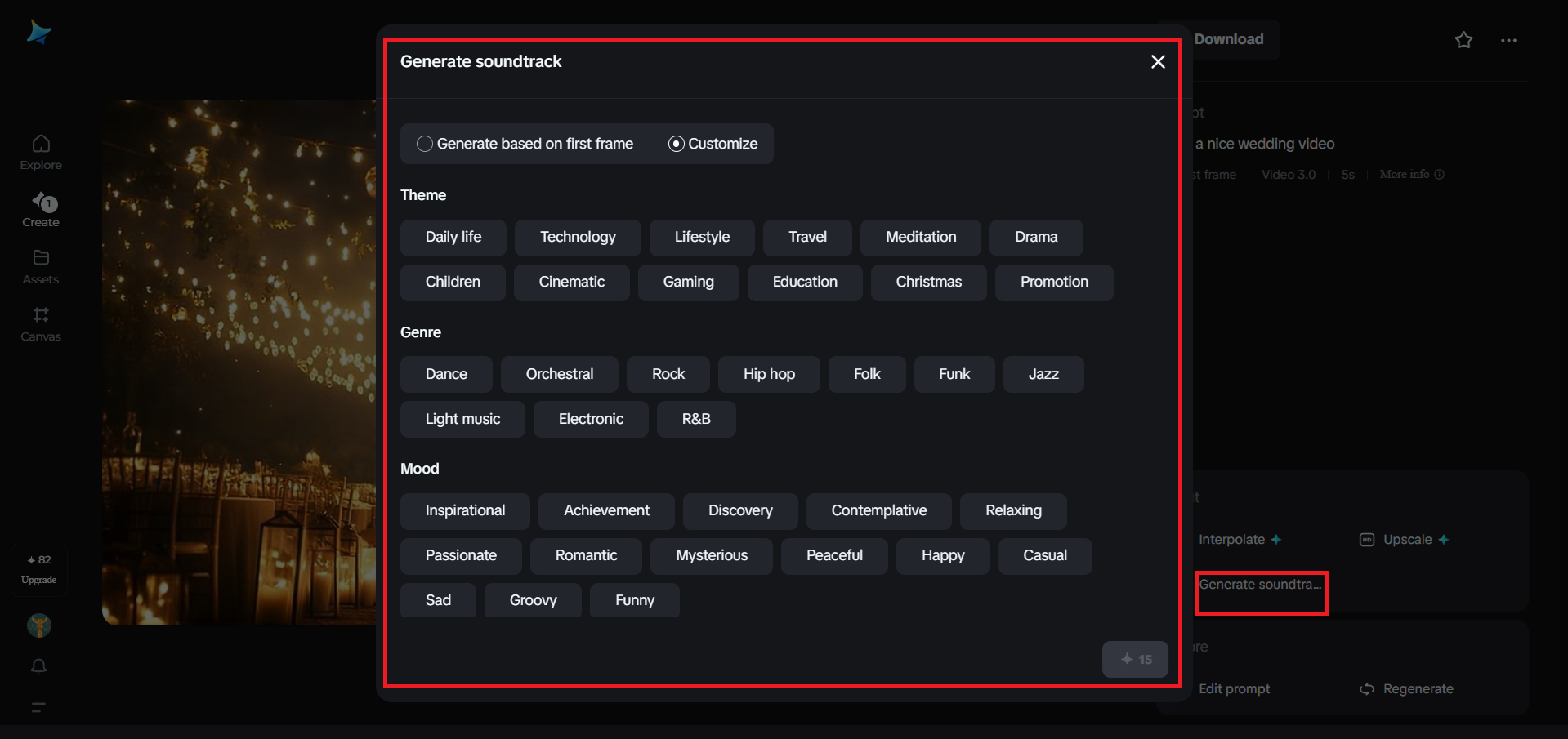Click the Regenerate button
Viewport: 1568px width, 739px height.
coord(1408,689)
